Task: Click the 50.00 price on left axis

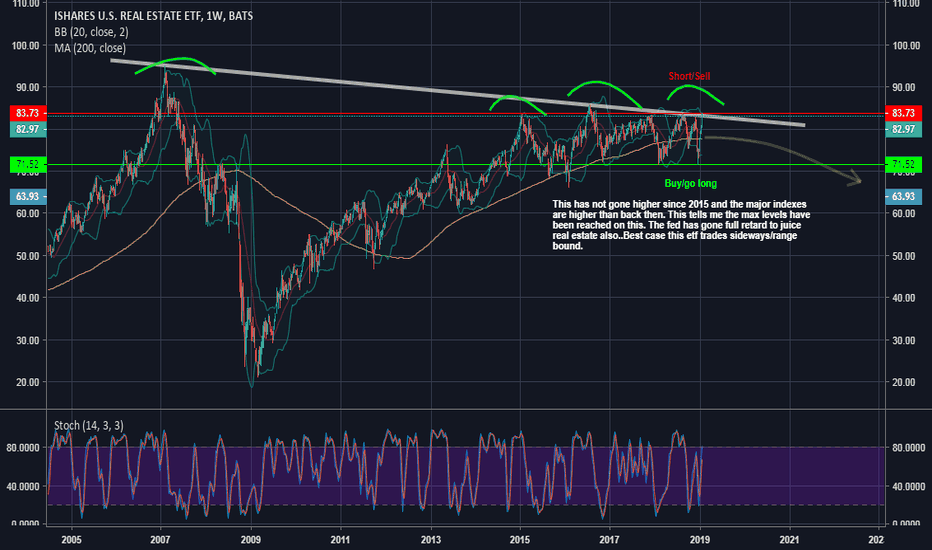Action: pyautogui.click(x=28, y=256)
